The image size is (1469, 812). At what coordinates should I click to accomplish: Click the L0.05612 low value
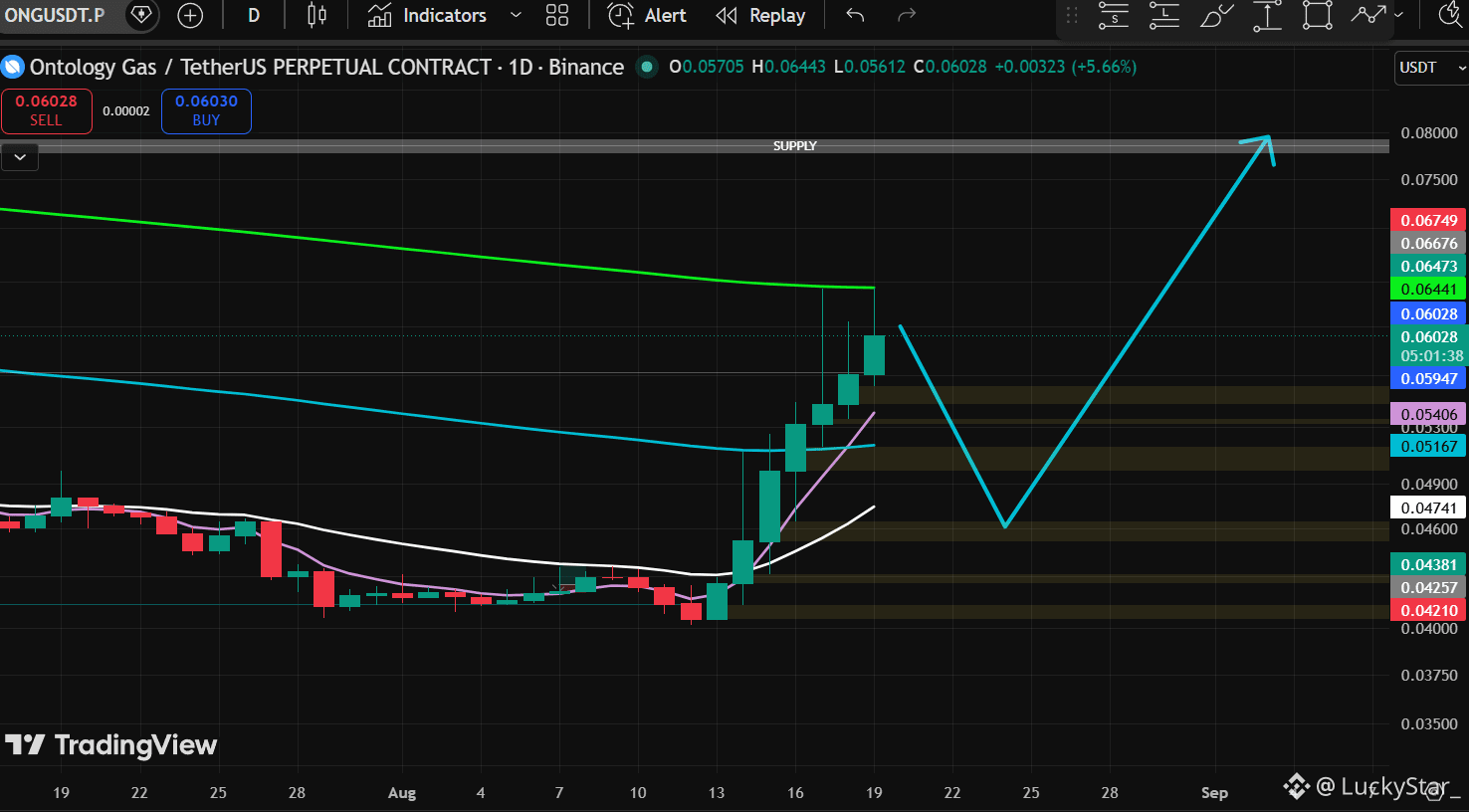(870, 67)
